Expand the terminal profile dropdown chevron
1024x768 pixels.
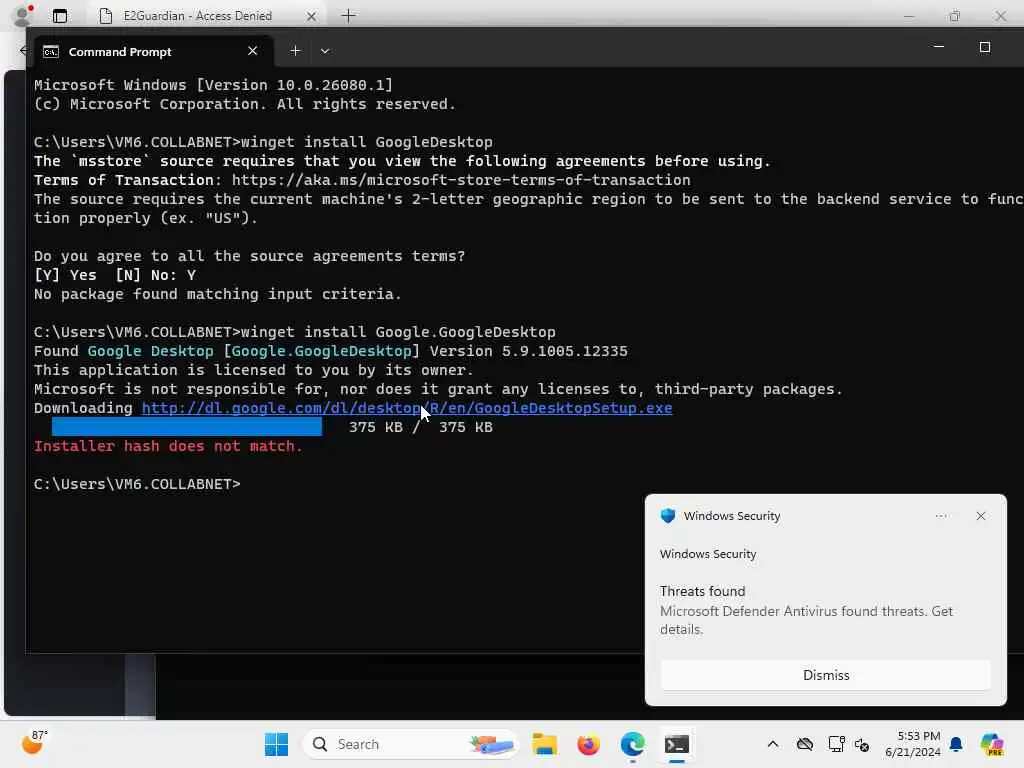325,51
